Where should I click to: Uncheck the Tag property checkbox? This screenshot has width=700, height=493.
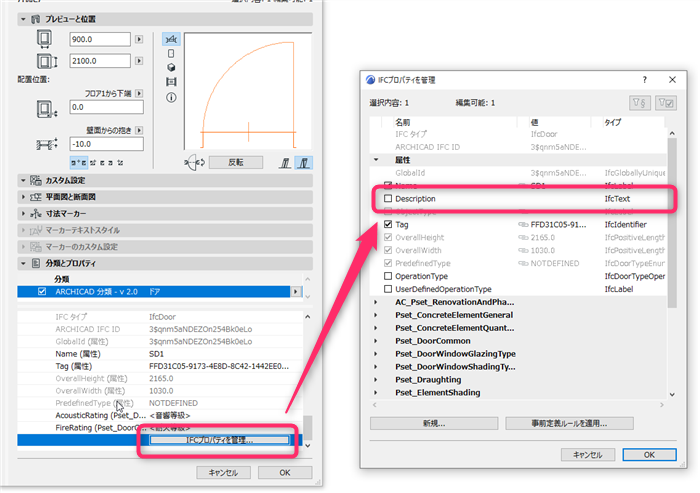[x=388, y=224]
